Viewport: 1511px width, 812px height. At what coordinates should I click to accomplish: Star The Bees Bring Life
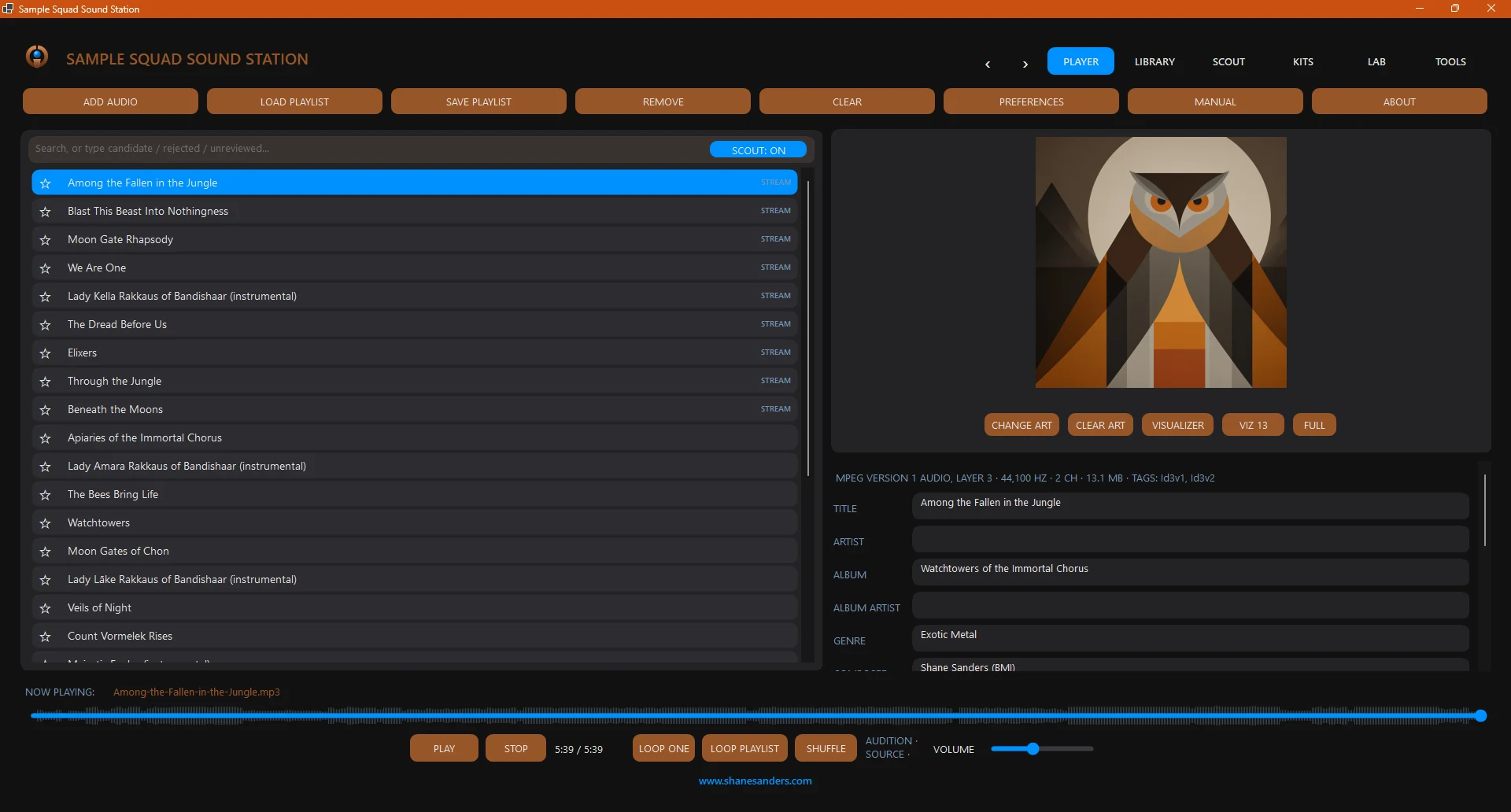(46, 495)
